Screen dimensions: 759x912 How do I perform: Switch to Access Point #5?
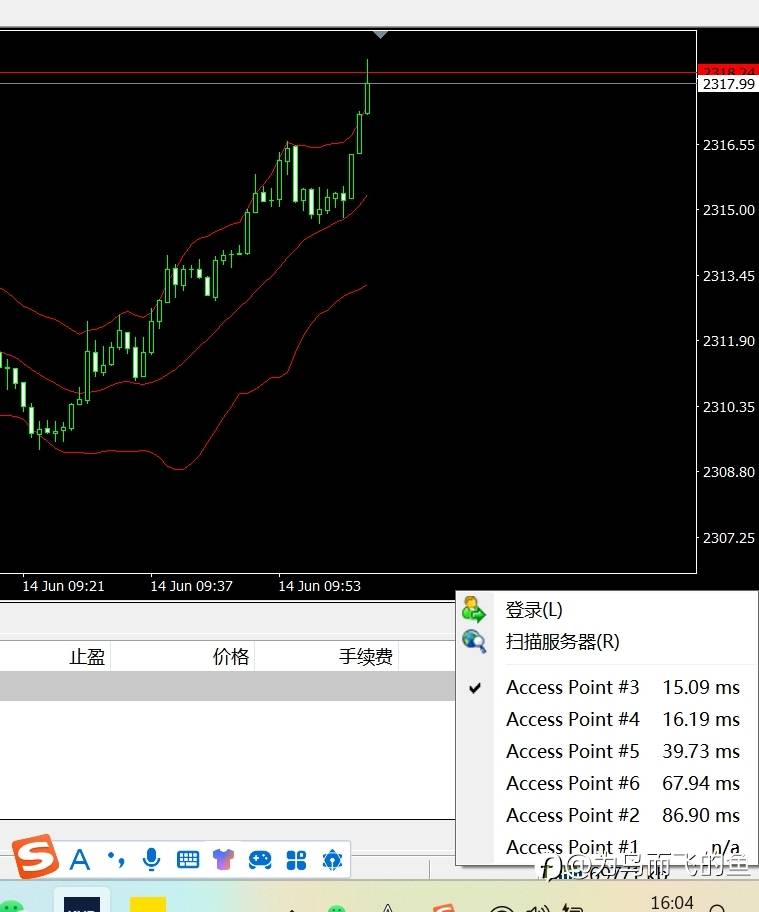pyautogui.click(x=607, y=751)
